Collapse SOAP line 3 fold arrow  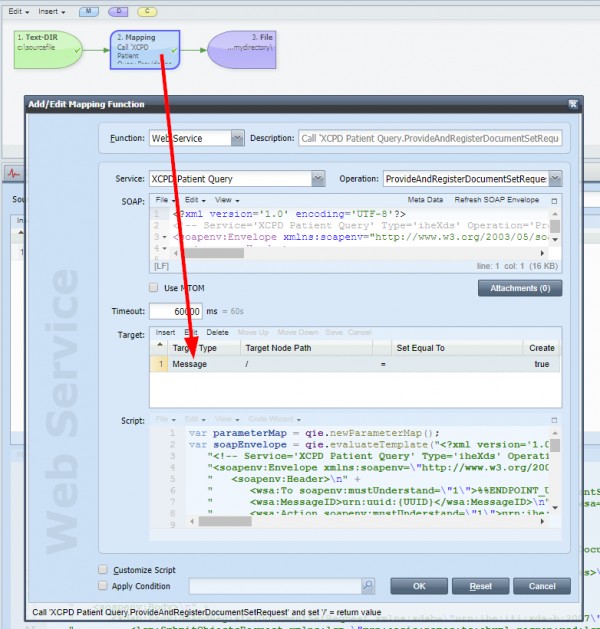click(x=164, y=237)
